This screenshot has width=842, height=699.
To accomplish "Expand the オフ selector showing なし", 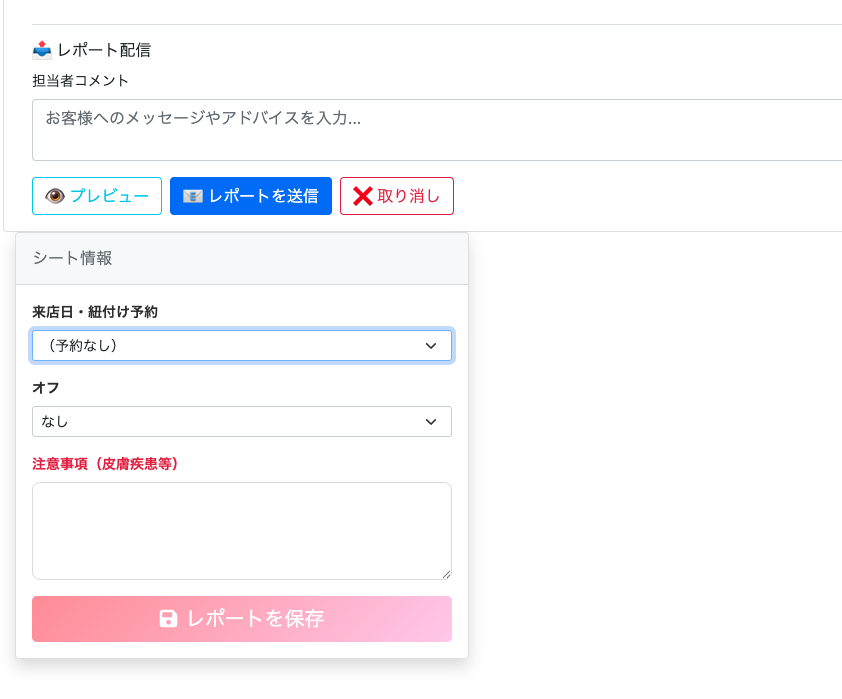I will [x=242, y=421].
